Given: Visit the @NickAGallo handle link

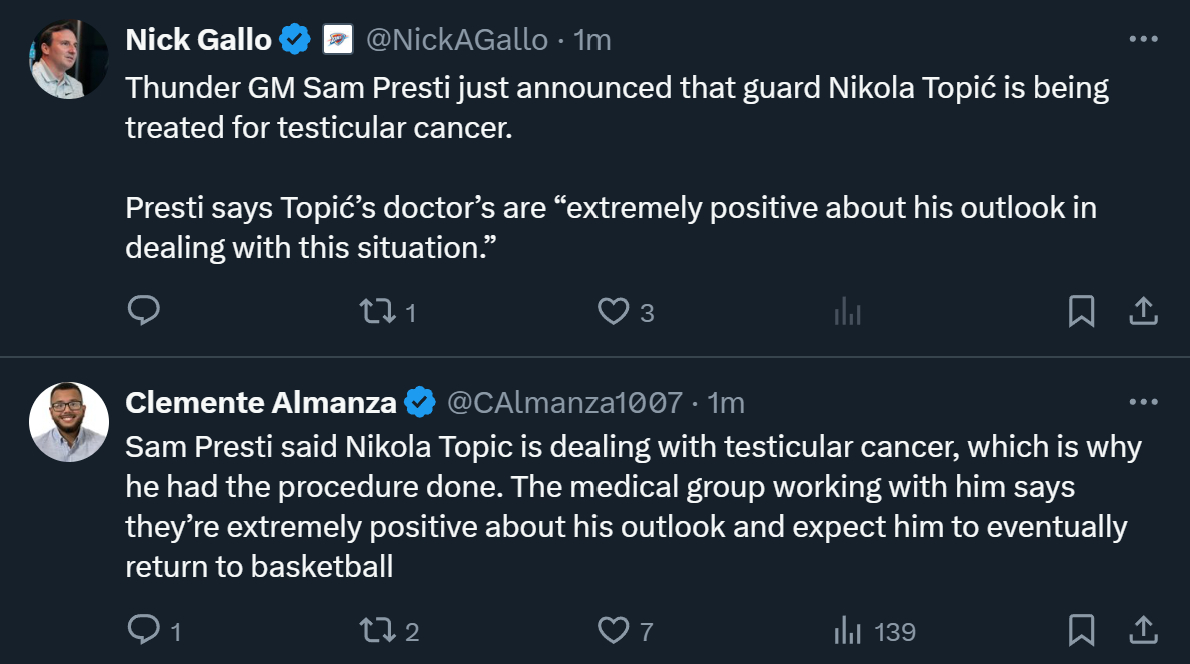Looking at the screenshot, I should pyautogui.click(x=457, y=40).
